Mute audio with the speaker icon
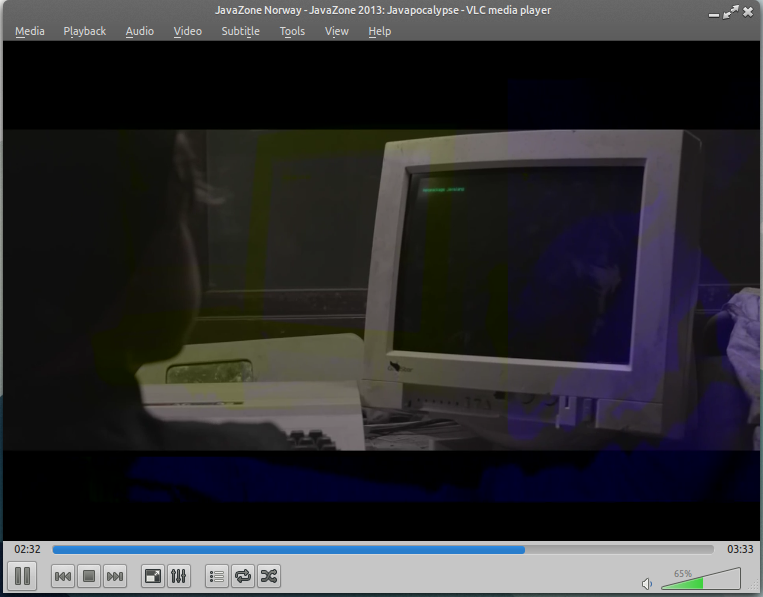The width and height of the screenshot is (763, 597). (x=647, y=583)
